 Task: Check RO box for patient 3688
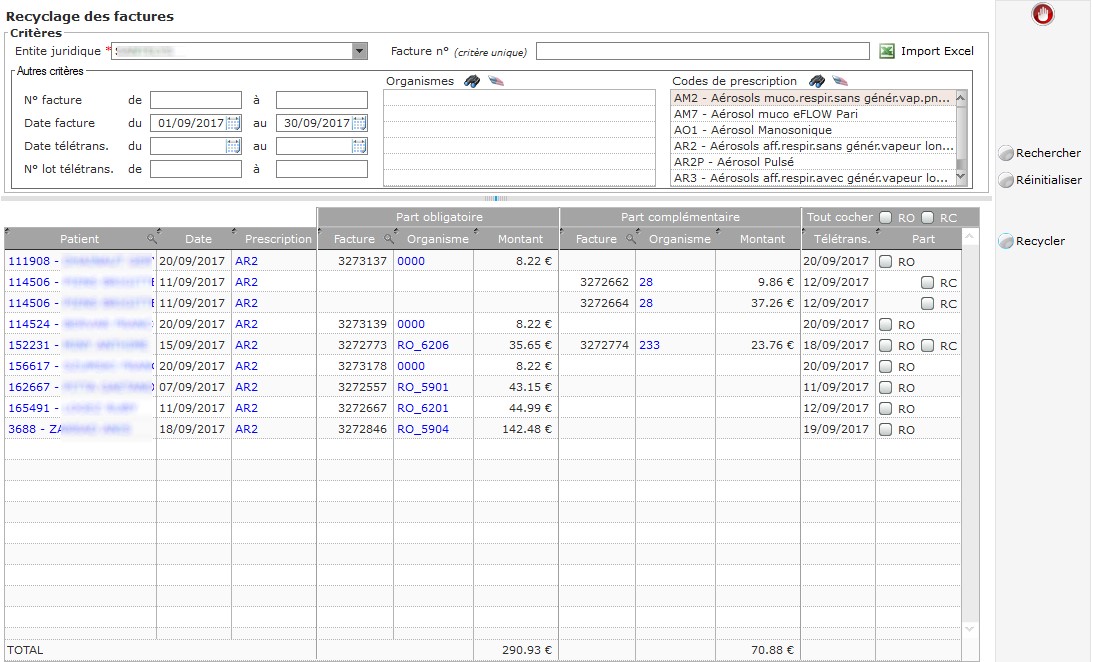(x=885, y=429)
